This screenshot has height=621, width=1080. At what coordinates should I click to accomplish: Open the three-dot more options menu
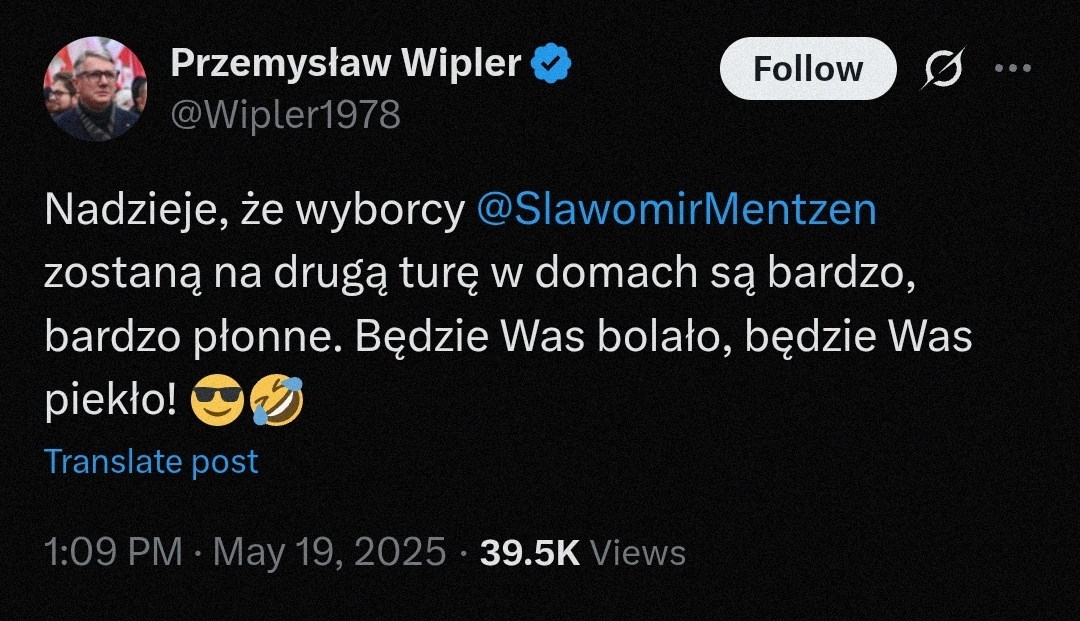[x=1012, y=67]
